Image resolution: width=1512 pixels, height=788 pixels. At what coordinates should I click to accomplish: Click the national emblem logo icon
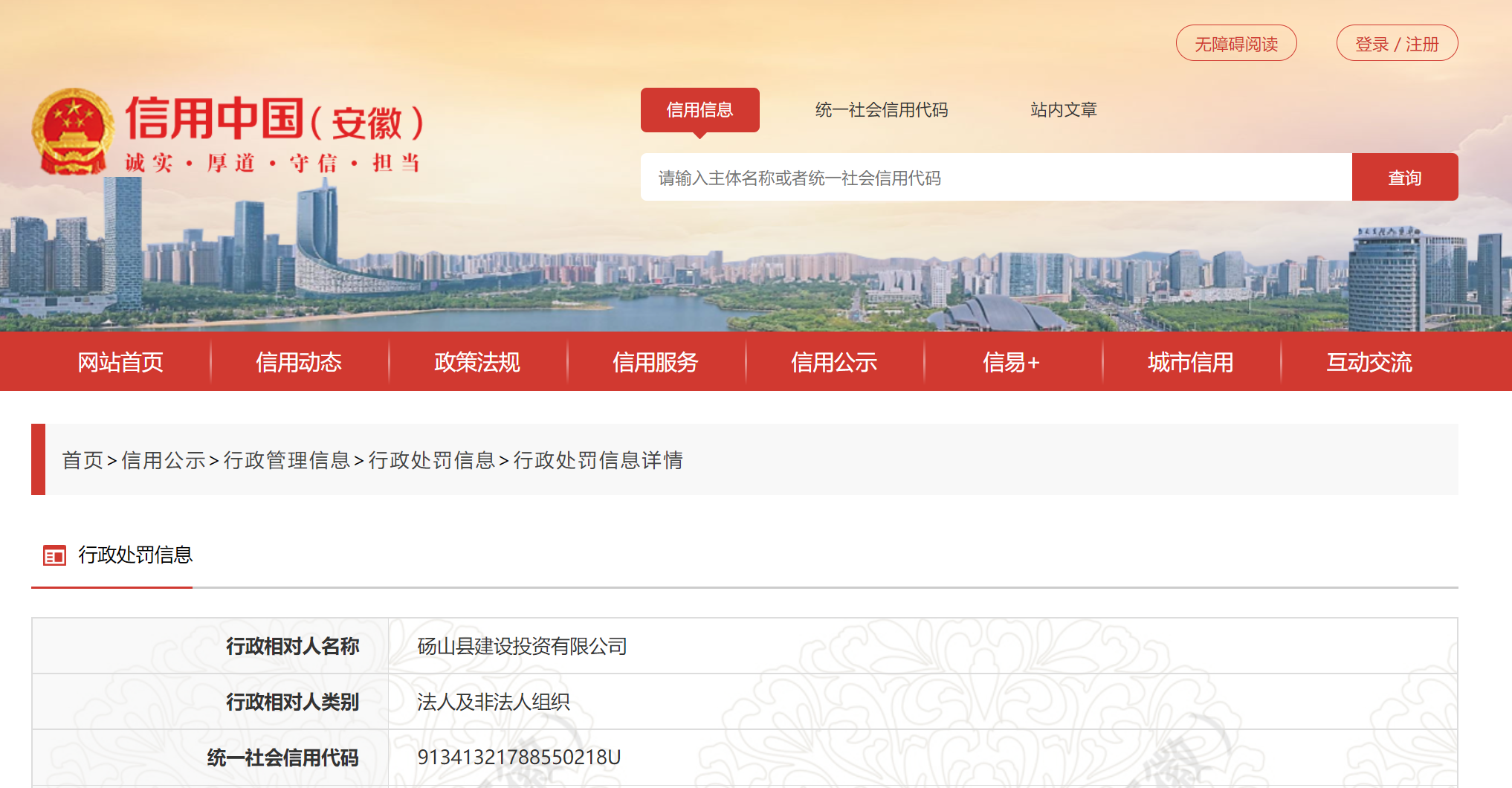73,132
